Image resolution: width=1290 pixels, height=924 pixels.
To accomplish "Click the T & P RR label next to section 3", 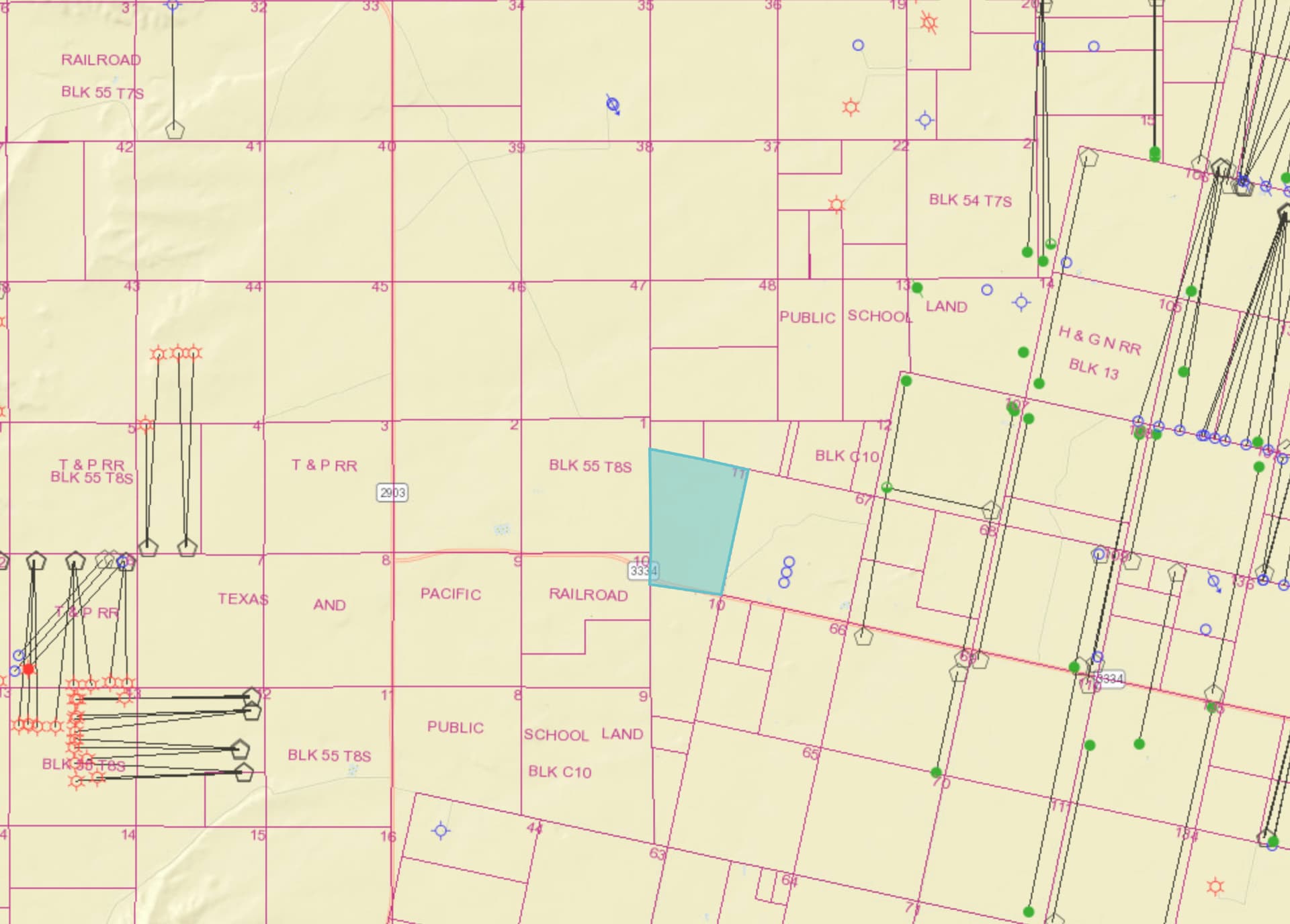I will (x=325, y=465).
